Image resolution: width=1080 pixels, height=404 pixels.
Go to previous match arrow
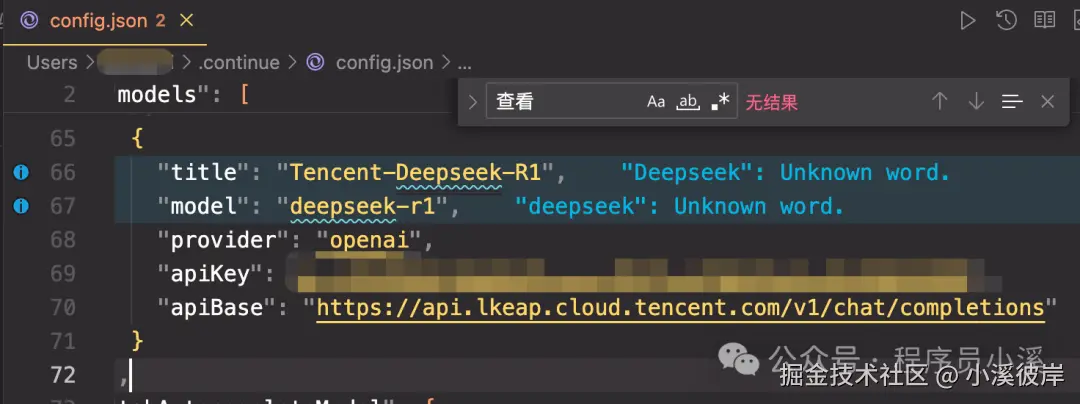pyautogui.click(x=939, y=102)
